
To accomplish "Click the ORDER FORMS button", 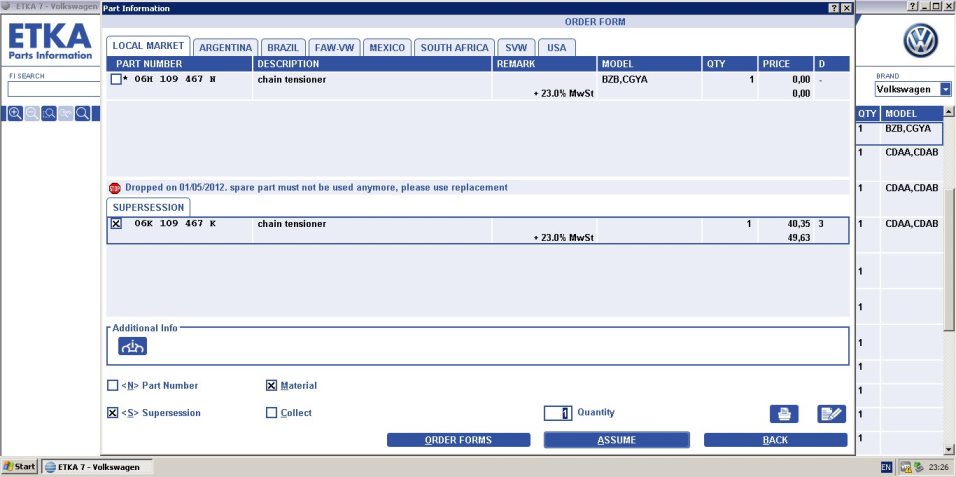I will coord(458,440).
